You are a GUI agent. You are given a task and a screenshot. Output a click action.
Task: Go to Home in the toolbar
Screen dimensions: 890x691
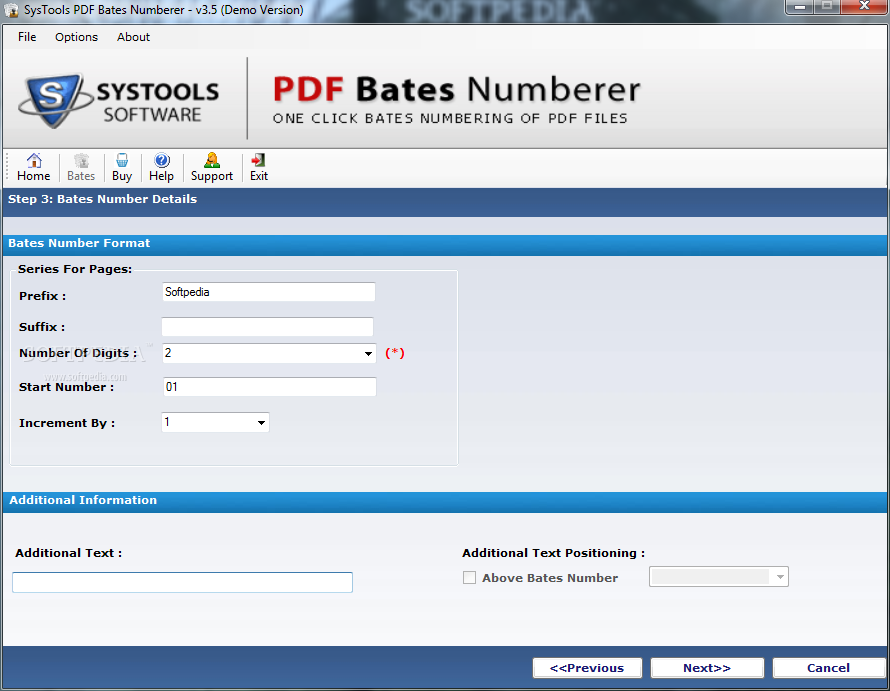(x=33, y=167)
